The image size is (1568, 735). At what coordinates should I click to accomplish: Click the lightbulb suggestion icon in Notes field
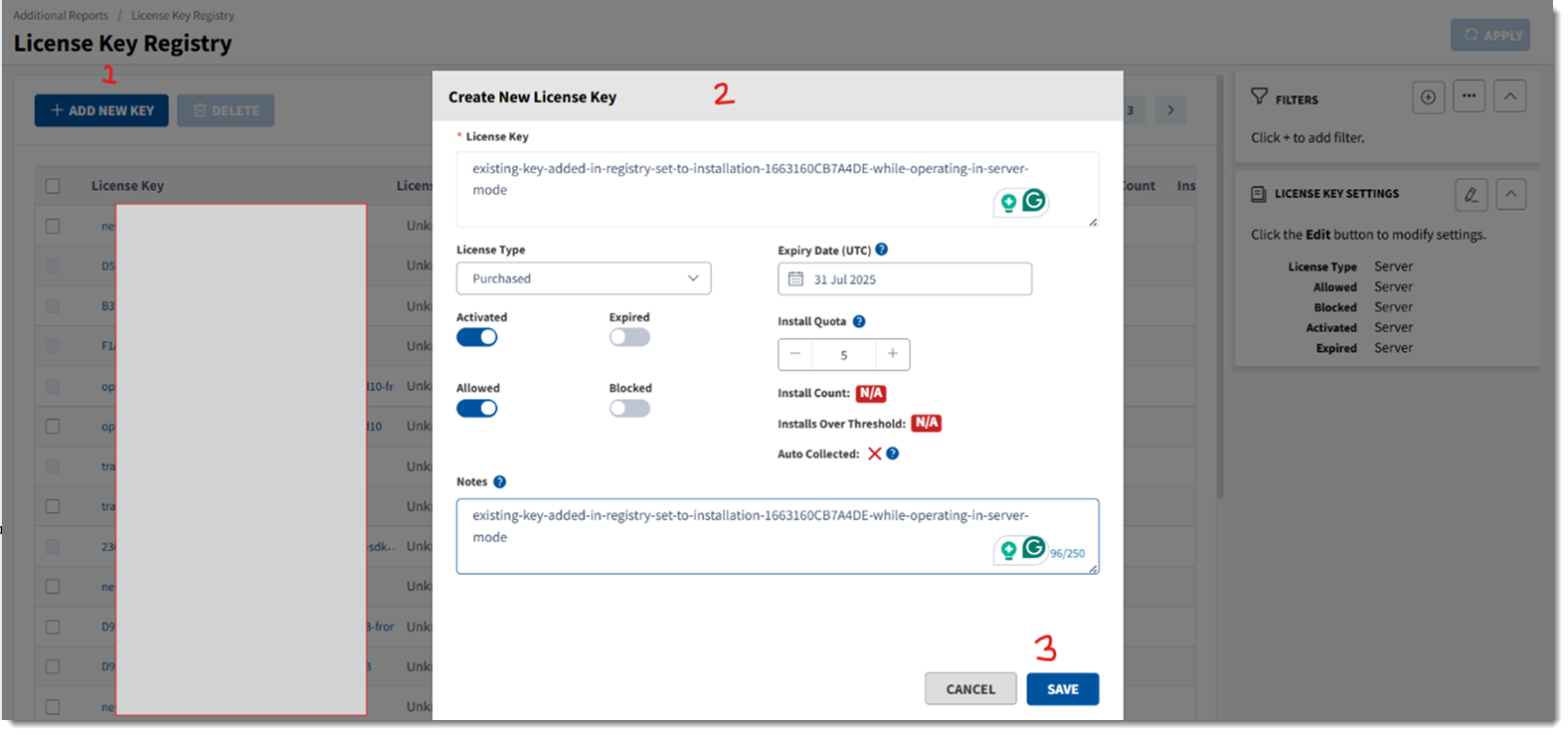pyautogui.click(x=1008, y=550)
